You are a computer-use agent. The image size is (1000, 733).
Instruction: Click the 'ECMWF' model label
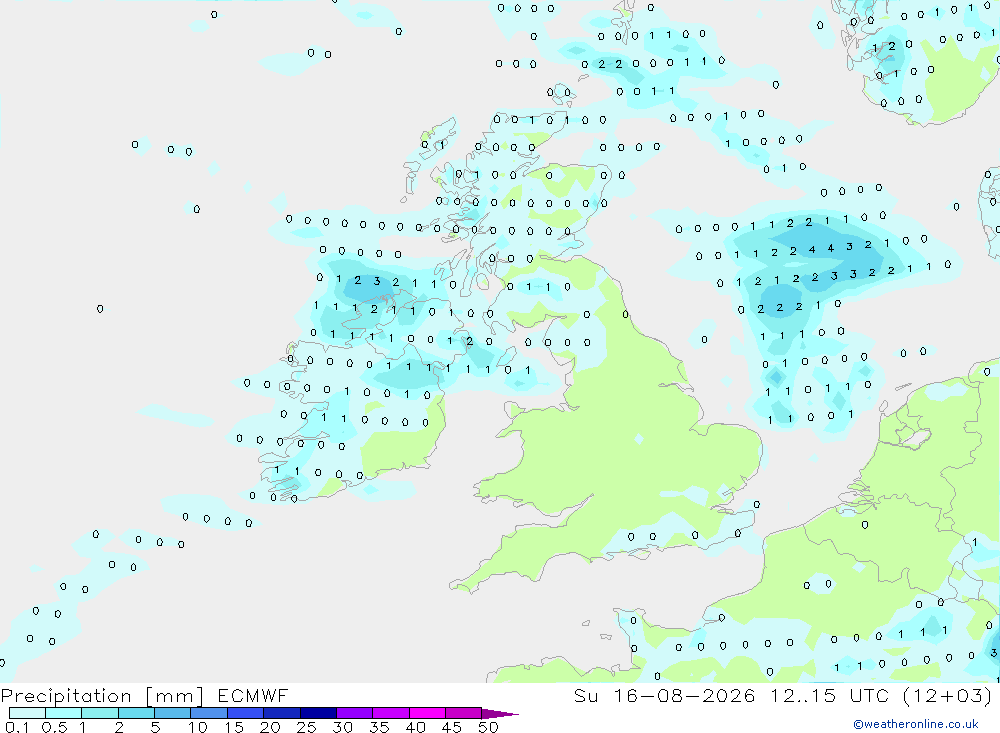point(253,695)
